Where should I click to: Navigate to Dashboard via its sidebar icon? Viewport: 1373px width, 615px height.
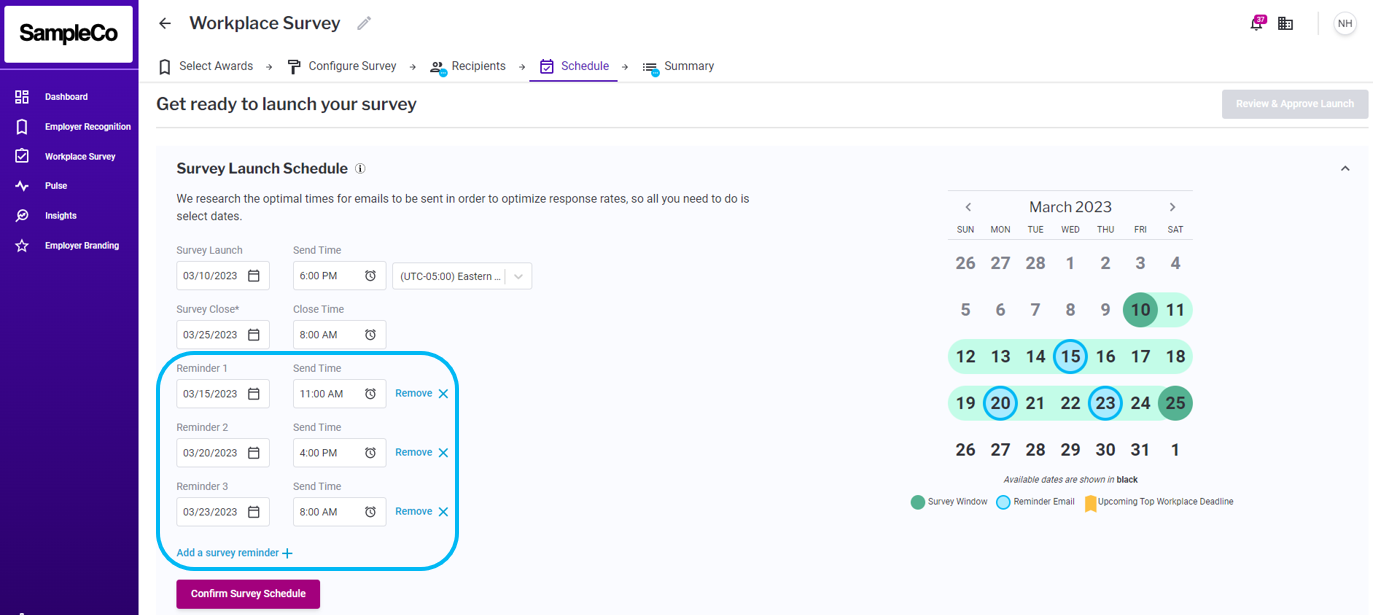(22, 96)
